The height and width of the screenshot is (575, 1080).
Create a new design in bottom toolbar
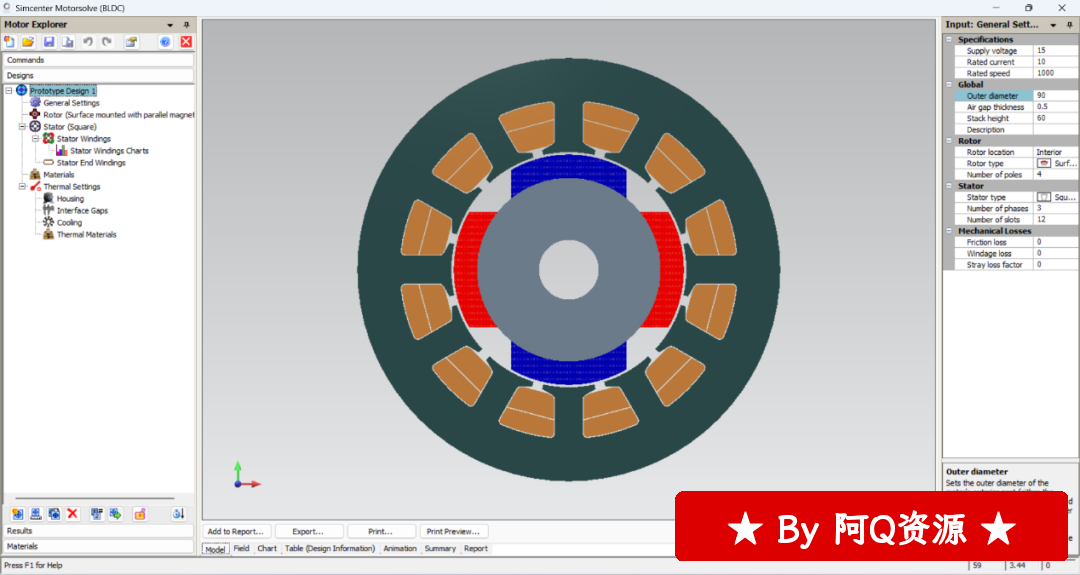pos(17,514)
